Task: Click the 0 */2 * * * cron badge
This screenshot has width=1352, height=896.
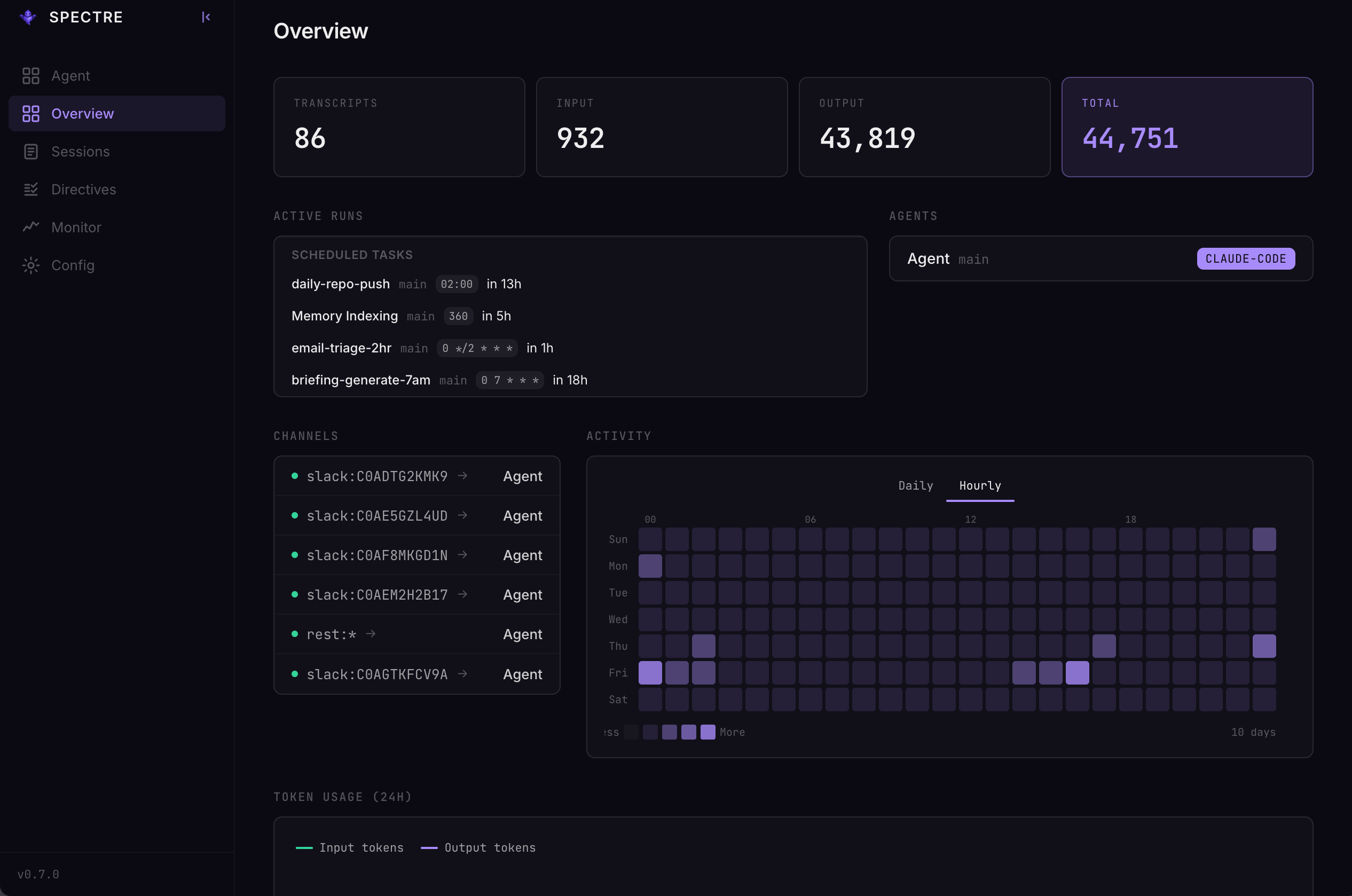Action: [x=477, y=348]
